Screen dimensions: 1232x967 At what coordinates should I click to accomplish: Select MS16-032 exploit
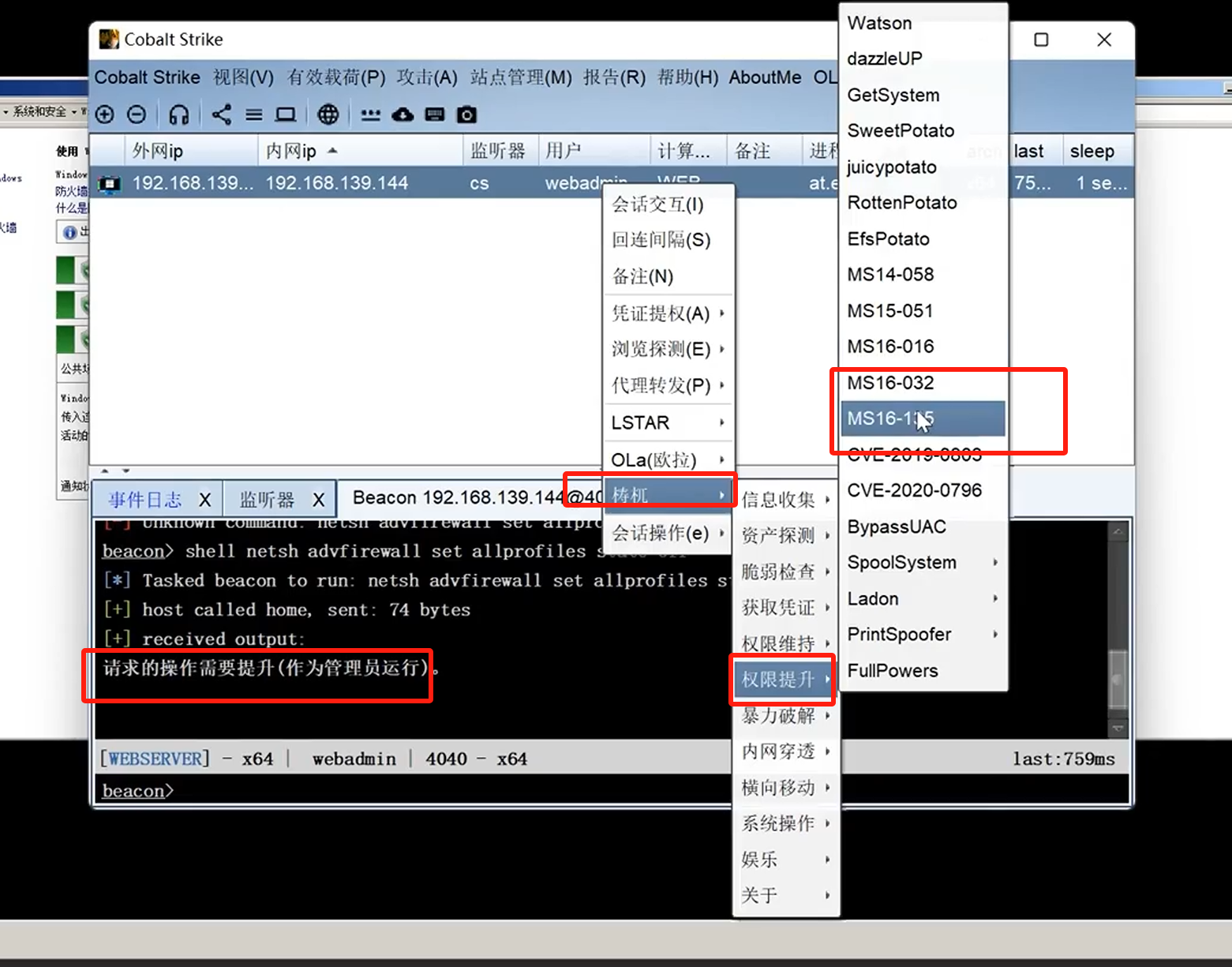click(x=923, y=383)
